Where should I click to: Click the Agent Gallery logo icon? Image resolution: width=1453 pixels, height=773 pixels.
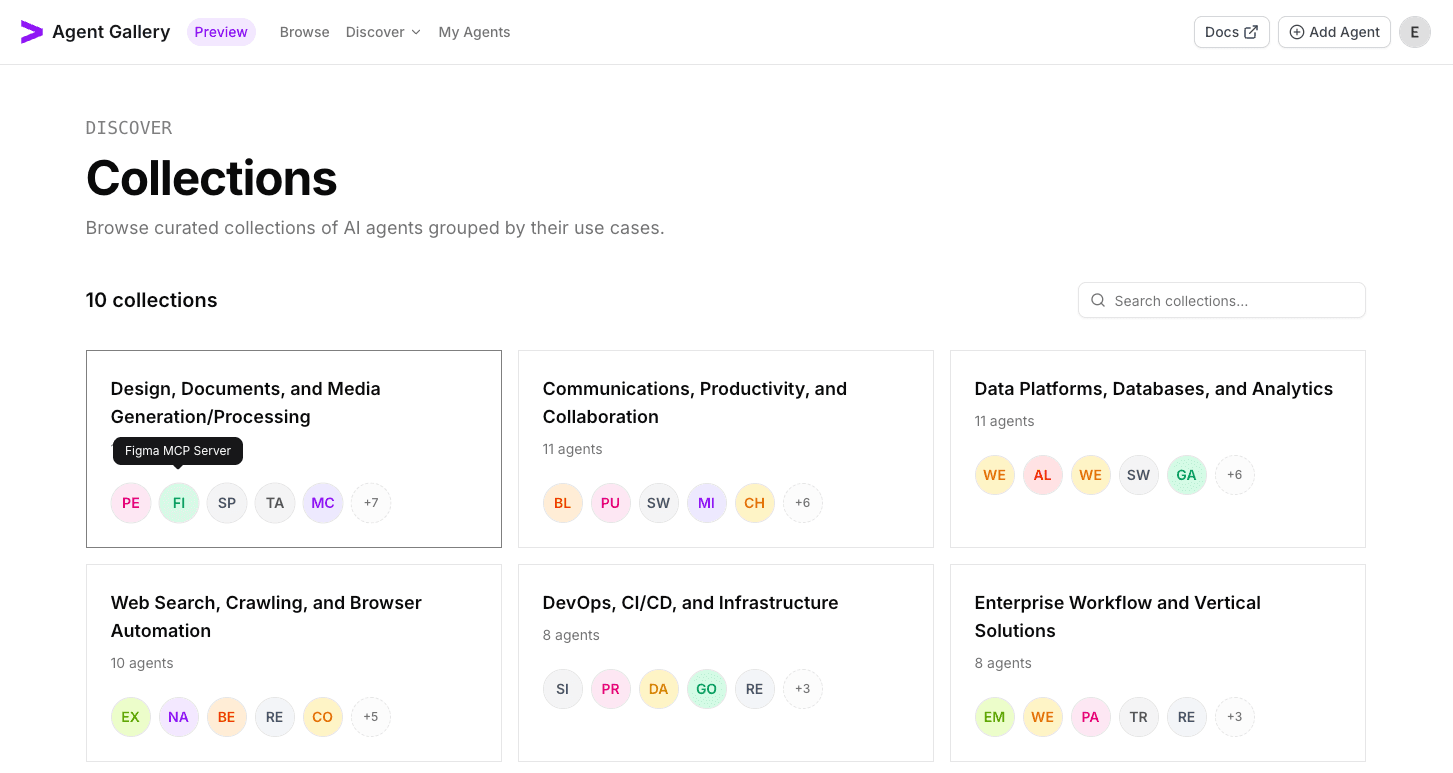pyautogui.click(x=32, y=31)
